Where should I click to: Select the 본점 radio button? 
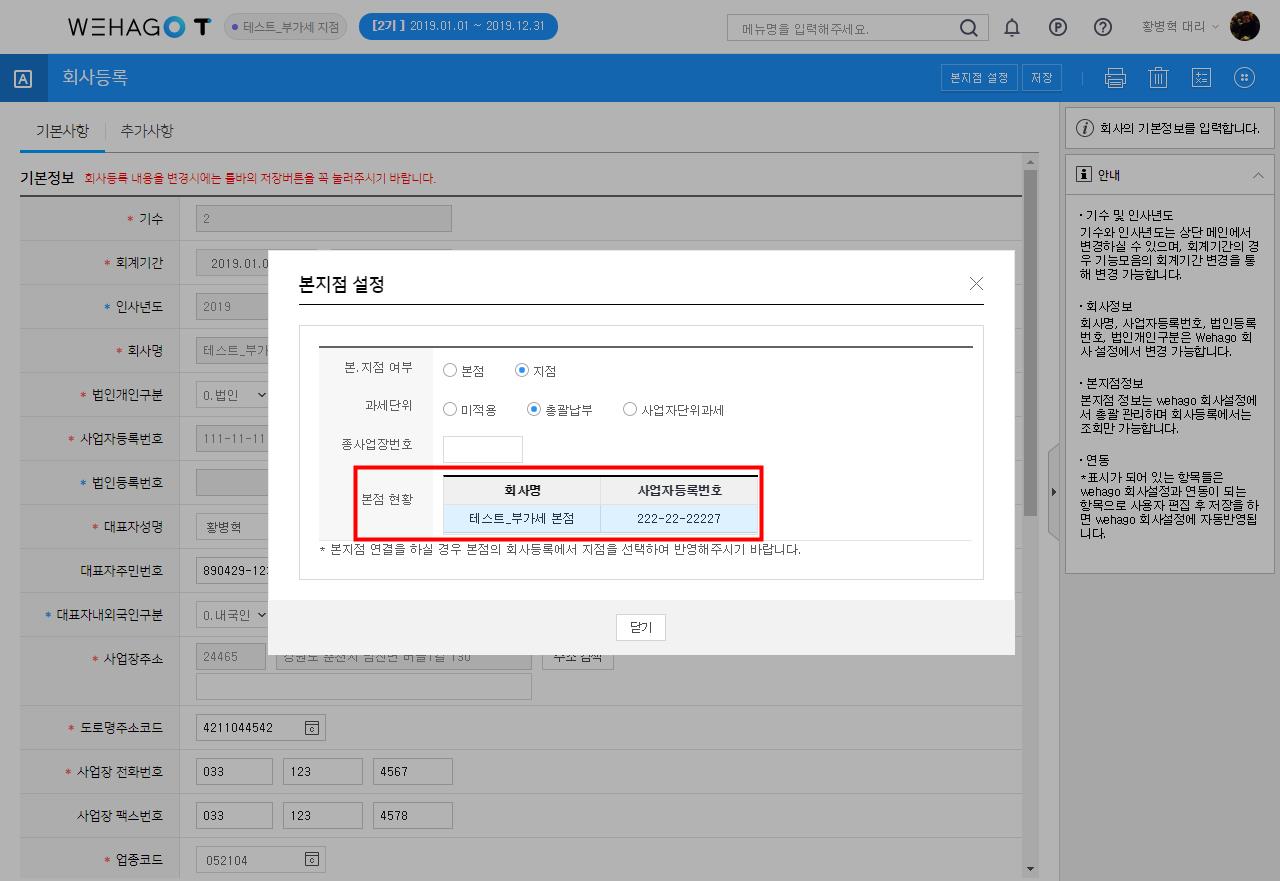pos(450,371)
